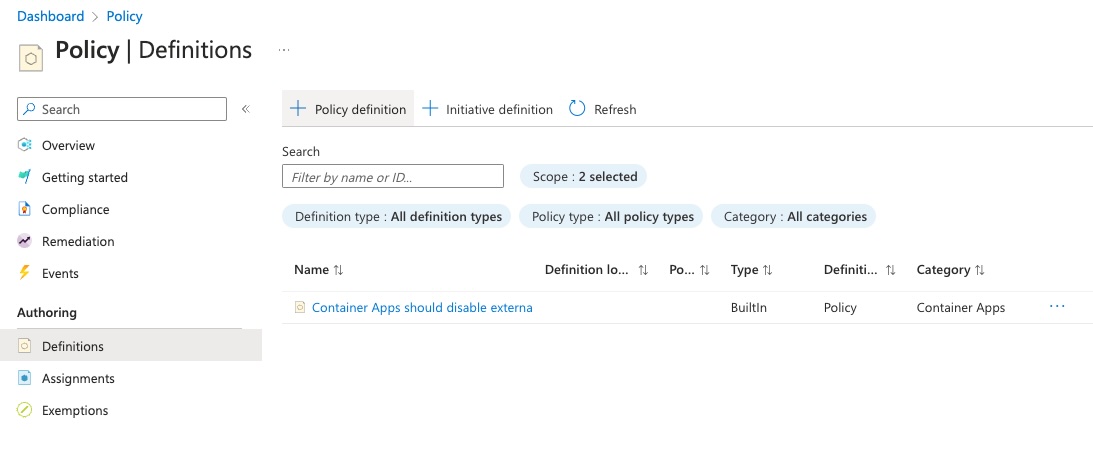This screenshot has width=1093, height=451.
Task: Open the Category filter pill
Action: [x=793, y=217]
